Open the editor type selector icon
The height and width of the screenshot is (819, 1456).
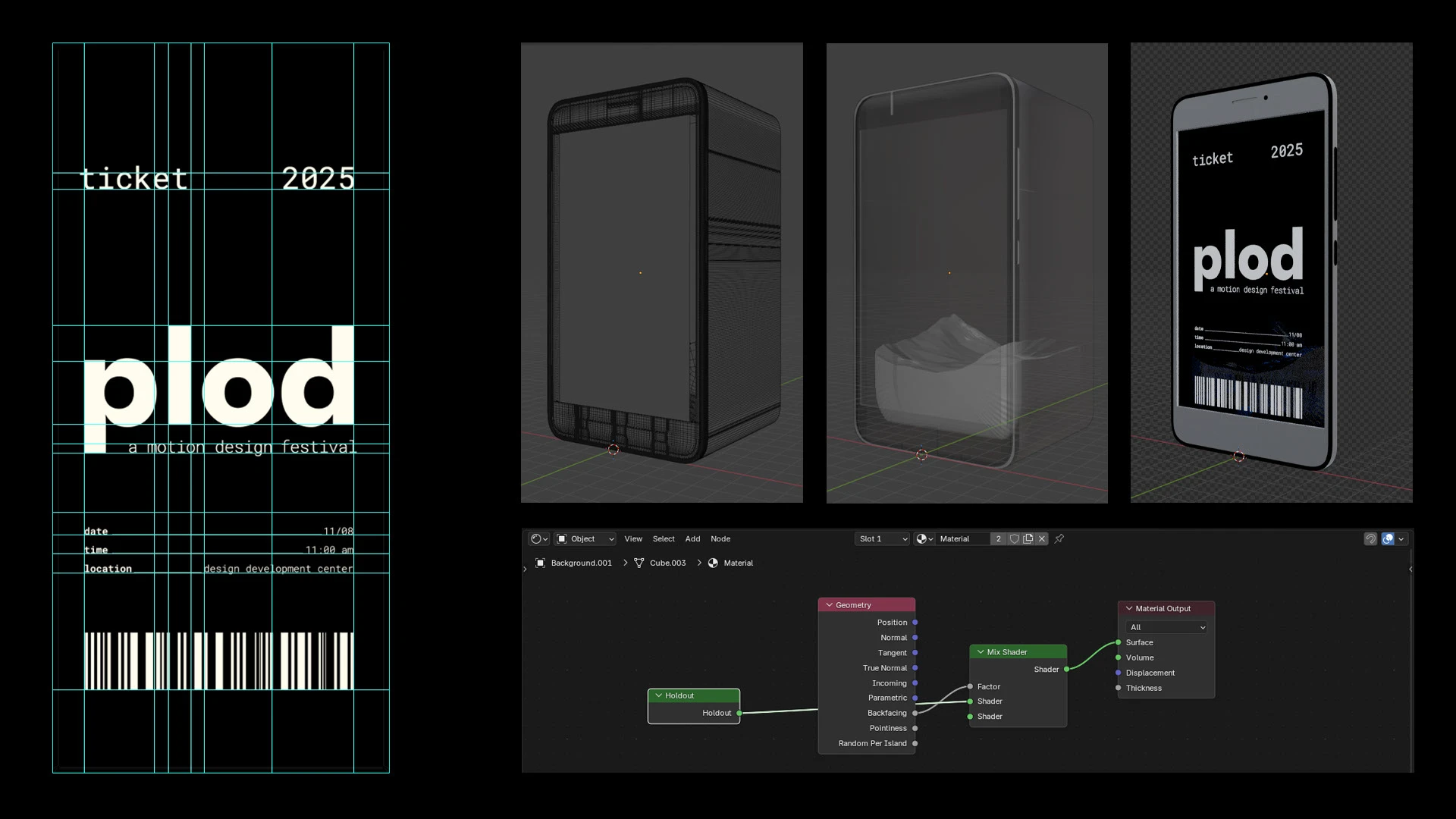click(538, 538)
